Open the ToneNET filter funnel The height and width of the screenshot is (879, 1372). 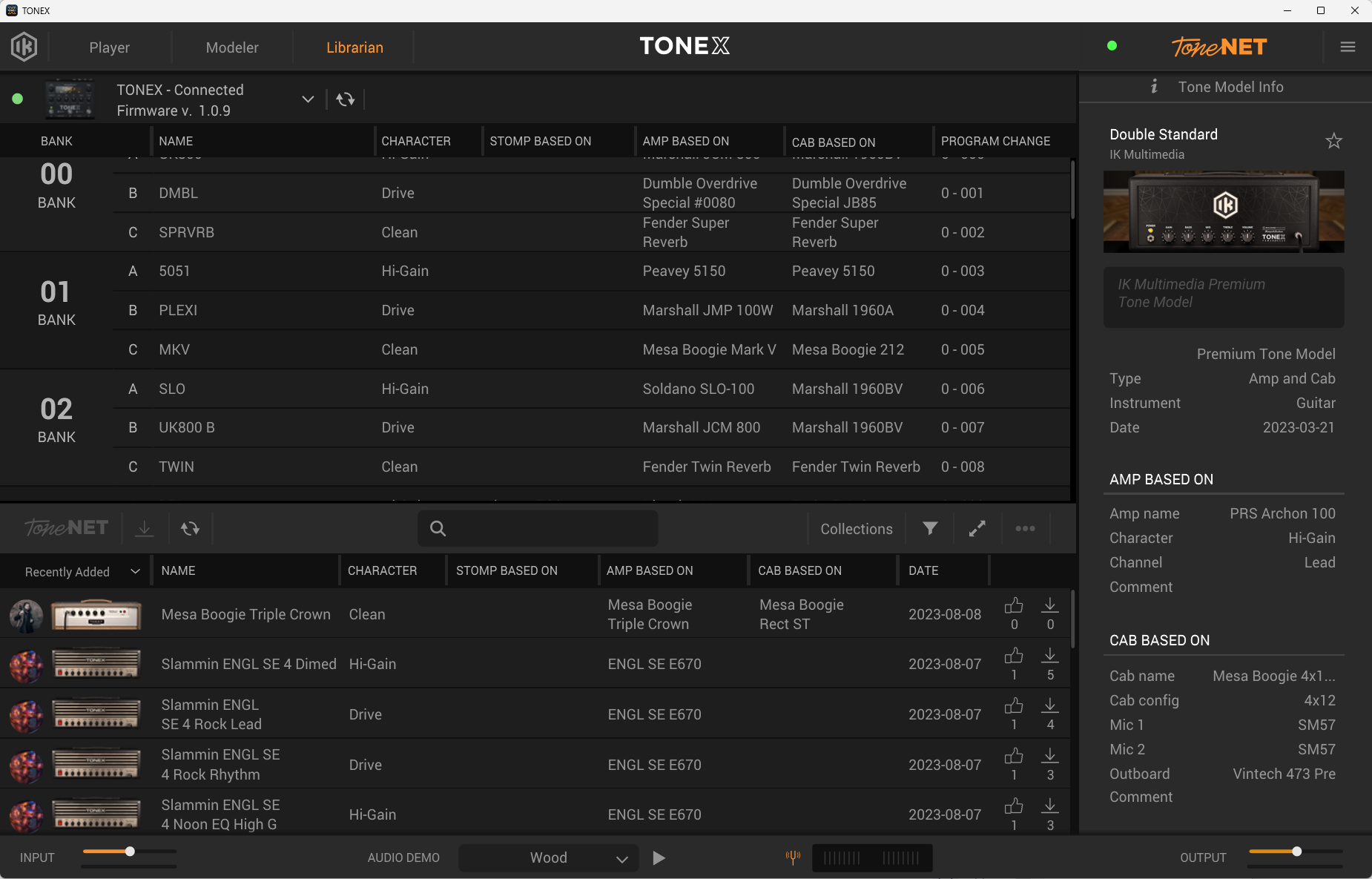click(x=930, y=528)
